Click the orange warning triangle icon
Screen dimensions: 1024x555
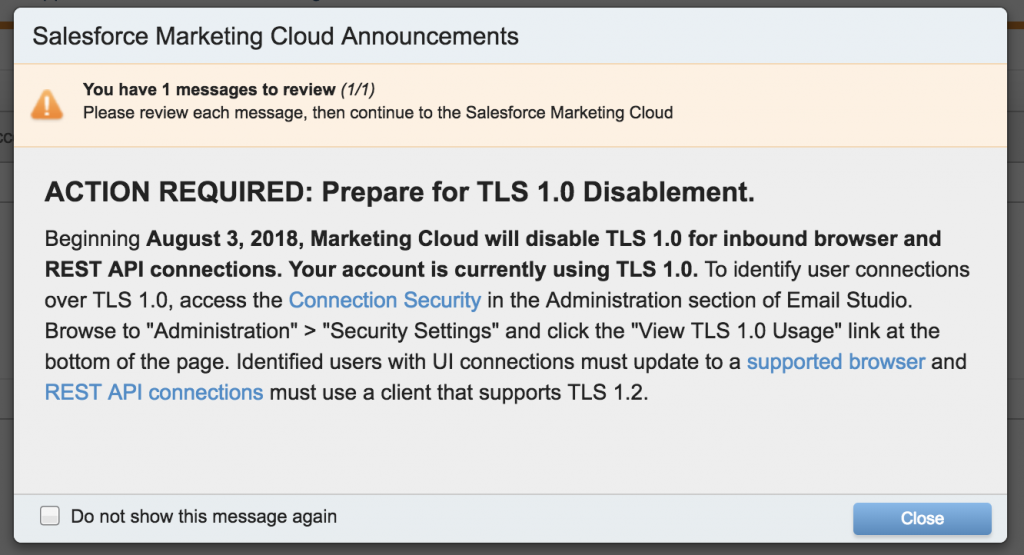pos(47,105)
